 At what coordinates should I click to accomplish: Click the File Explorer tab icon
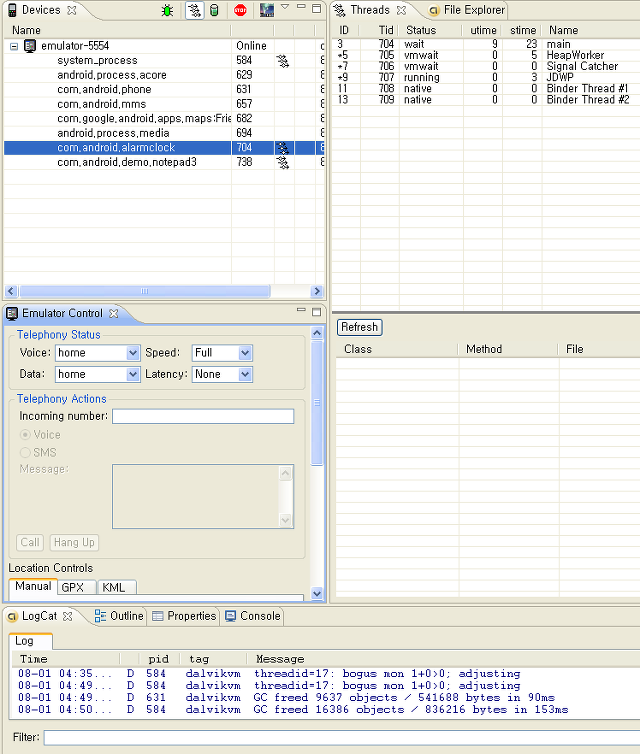tap(434, 11)
